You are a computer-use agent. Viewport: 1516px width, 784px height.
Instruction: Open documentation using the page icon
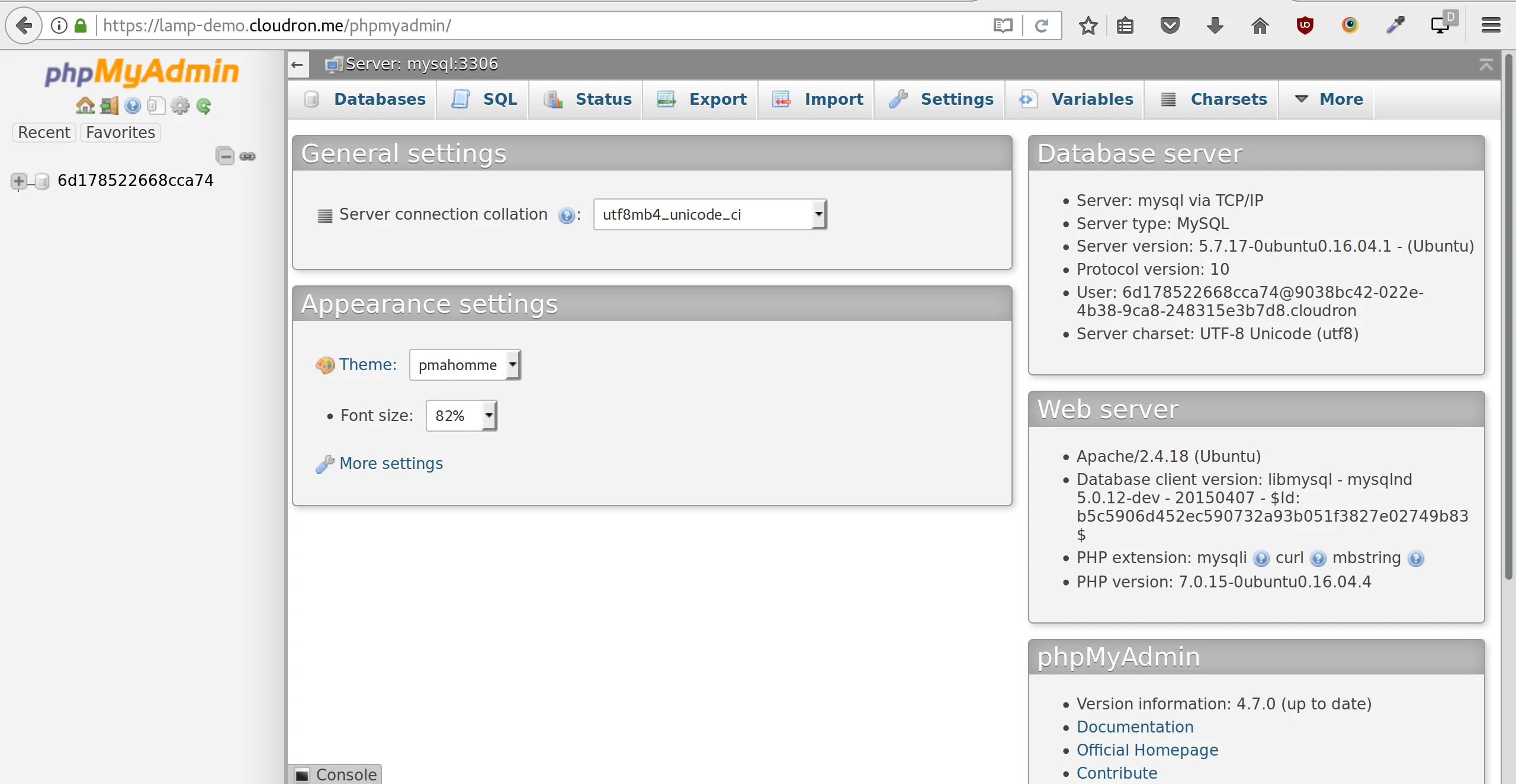click(156, 105)
